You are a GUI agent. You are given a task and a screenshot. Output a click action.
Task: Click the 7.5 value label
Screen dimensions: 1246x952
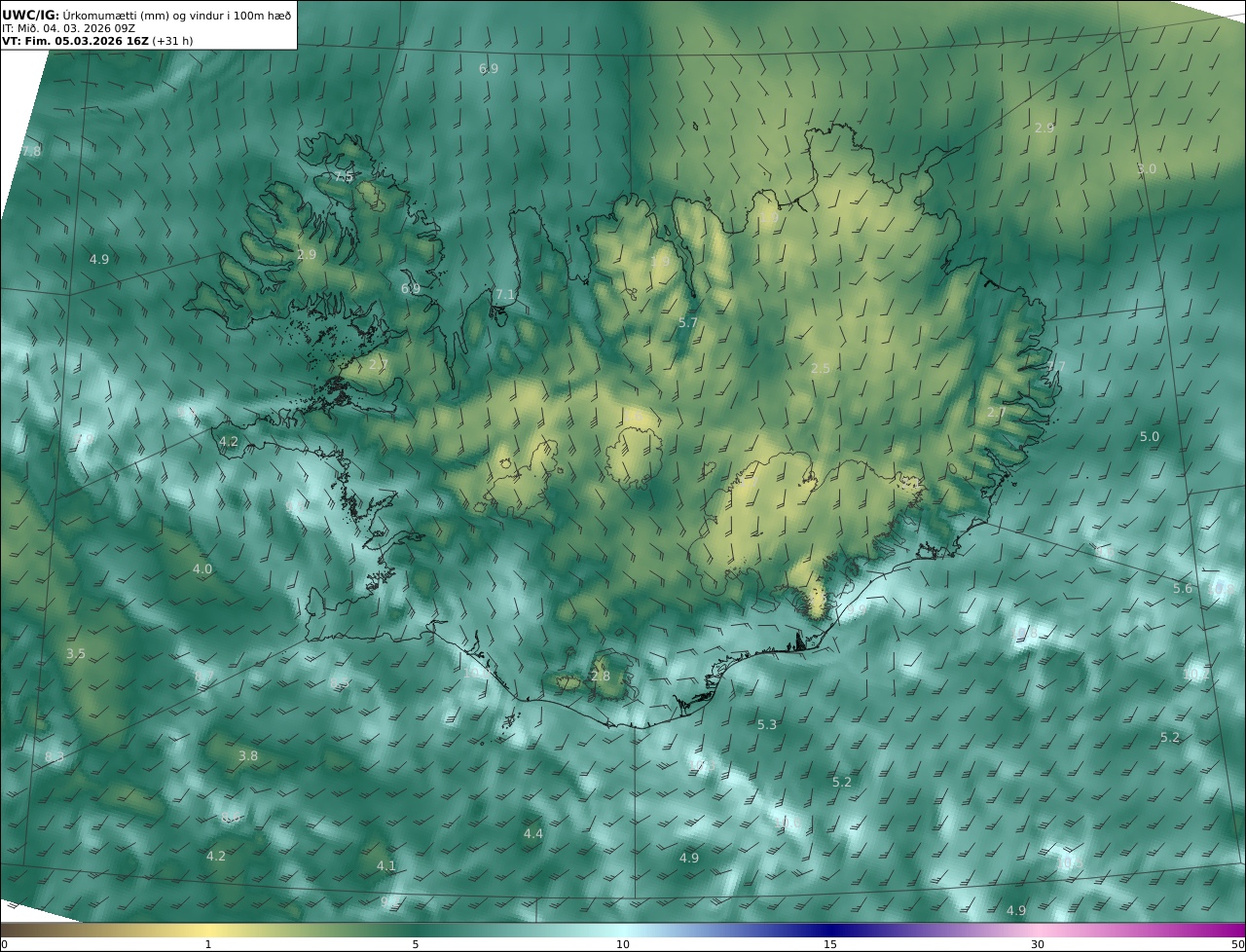pyautogui.click(x=344, y=177)
